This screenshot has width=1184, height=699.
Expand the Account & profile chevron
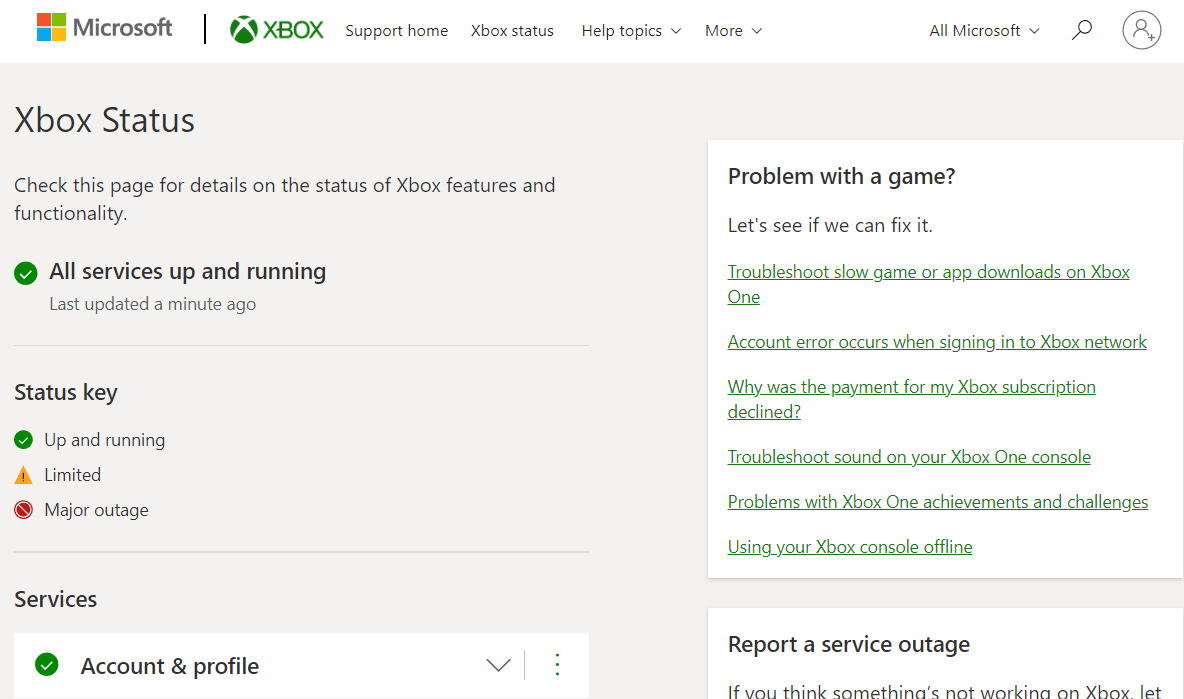(x=498, y=665)
